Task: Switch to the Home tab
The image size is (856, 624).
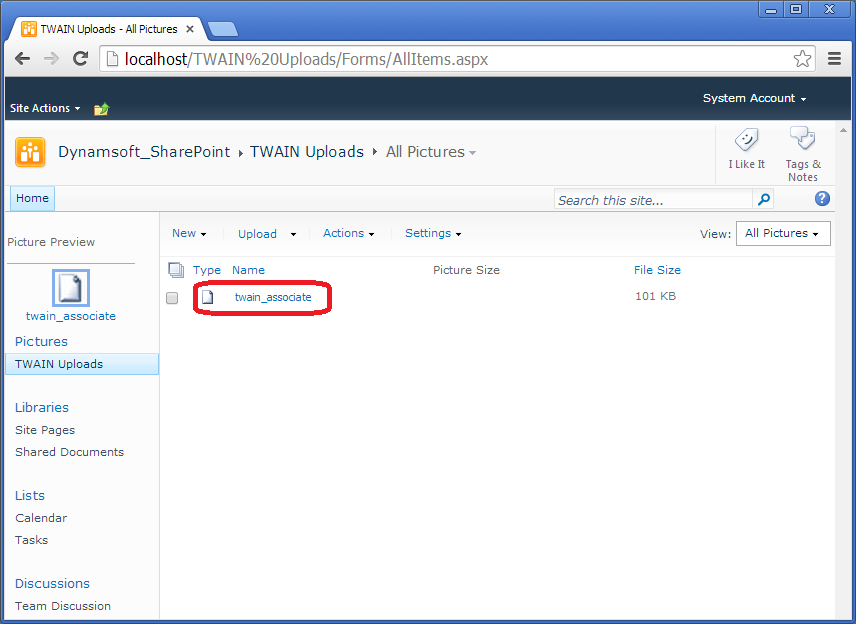Action: point(32,198)
